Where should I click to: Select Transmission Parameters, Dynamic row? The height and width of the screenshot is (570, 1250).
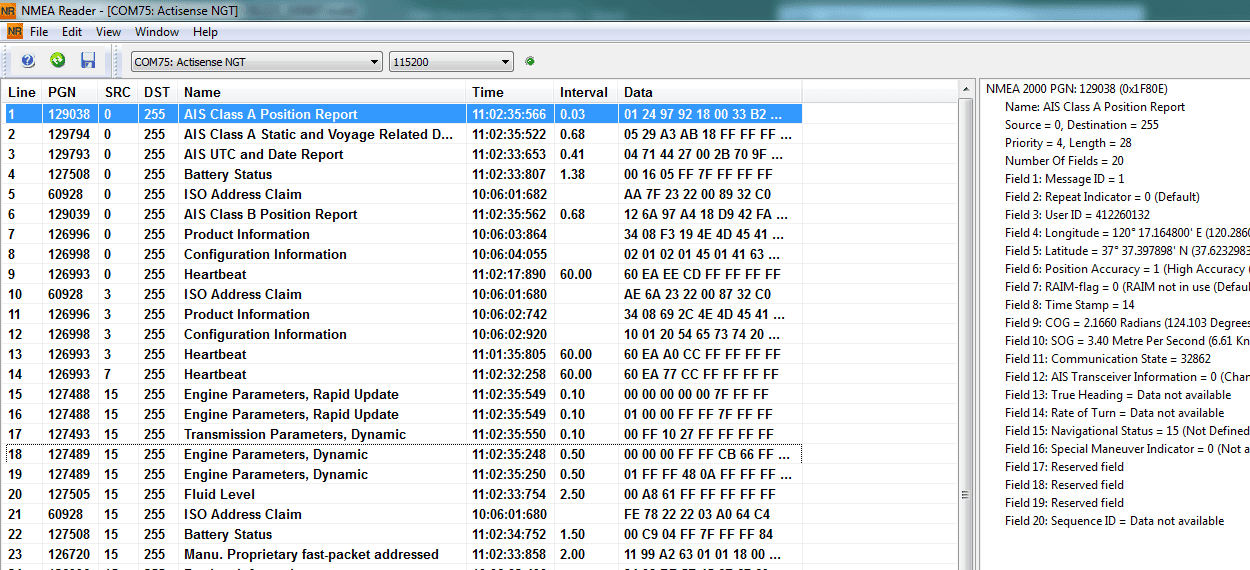click(x=402, y=434)
